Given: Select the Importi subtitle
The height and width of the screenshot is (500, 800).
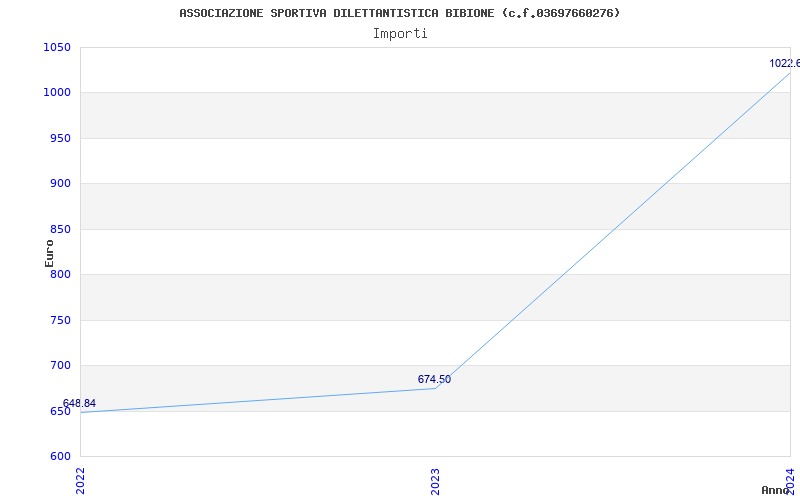Looking at the screenshot, I should click(x=400, y=34).
